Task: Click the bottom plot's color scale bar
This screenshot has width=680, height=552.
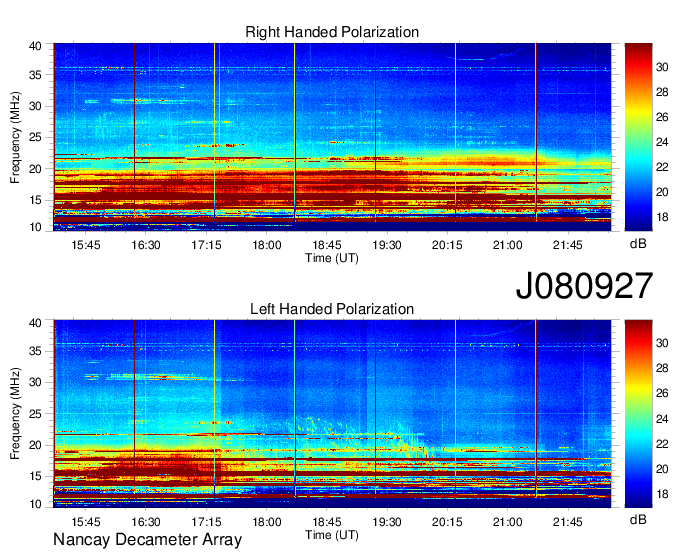Action: 638,414
